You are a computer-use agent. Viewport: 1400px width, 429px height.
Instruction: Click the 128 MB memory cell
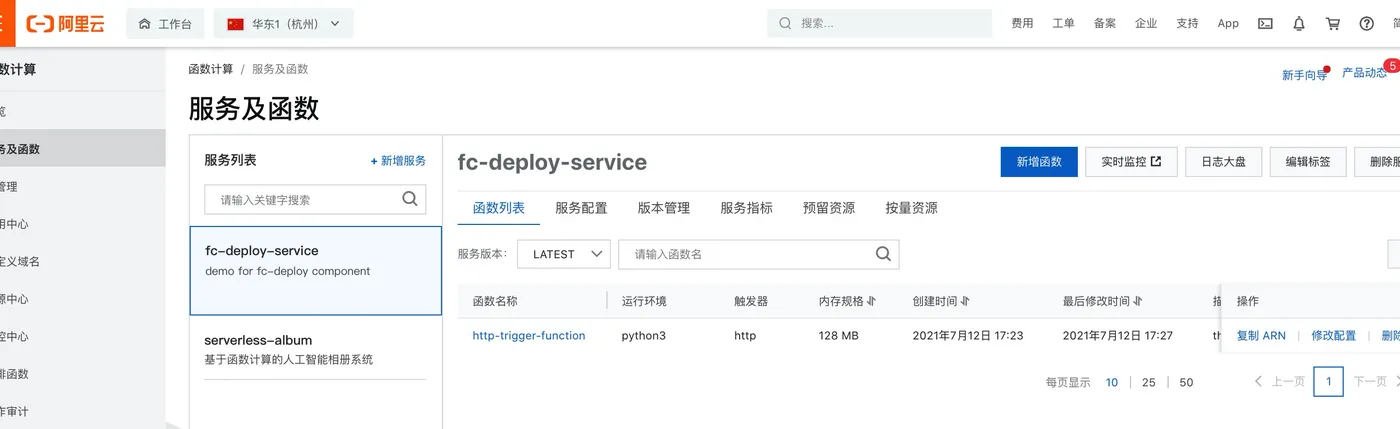point(838,336)
